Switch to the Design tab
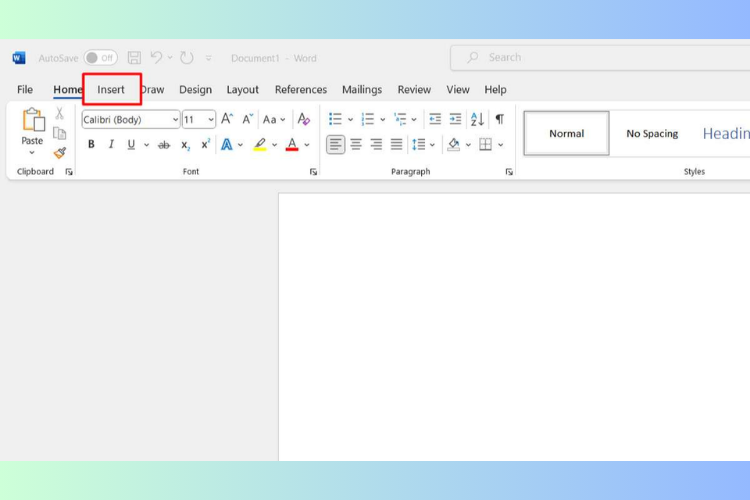The height and width of the screenshot is (500, 750). tap(195, 89)
